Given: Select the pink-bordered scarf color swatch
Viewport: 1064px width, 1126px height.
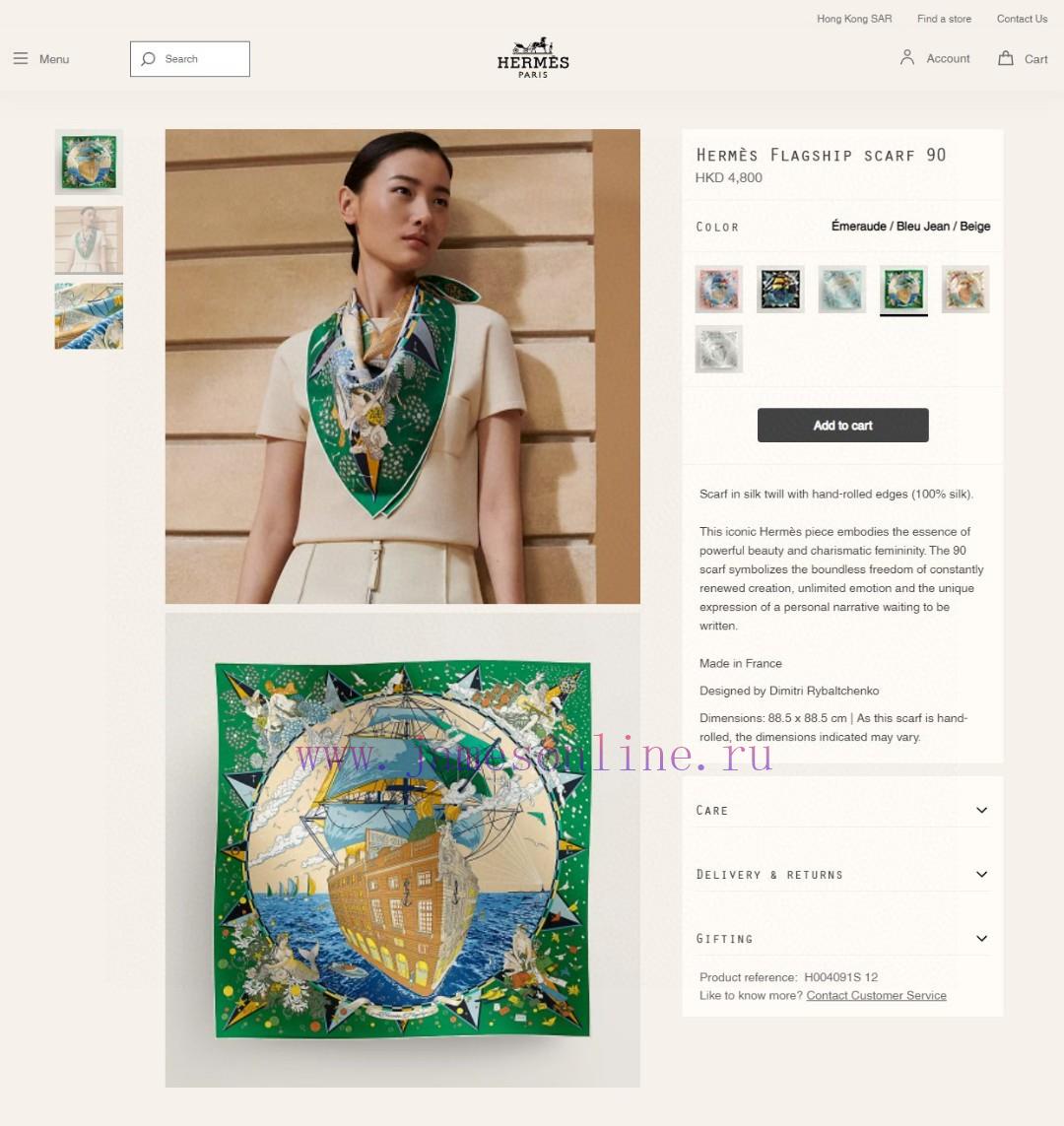Looking at the screenshot, I should 718,289.
